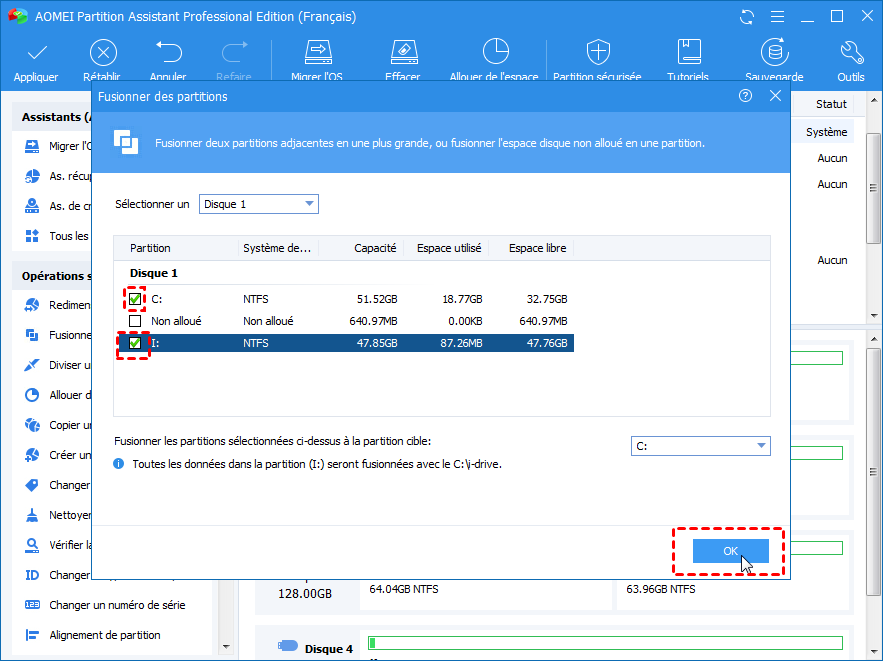Click the Disque 4 usage bar

click(605, 643)
